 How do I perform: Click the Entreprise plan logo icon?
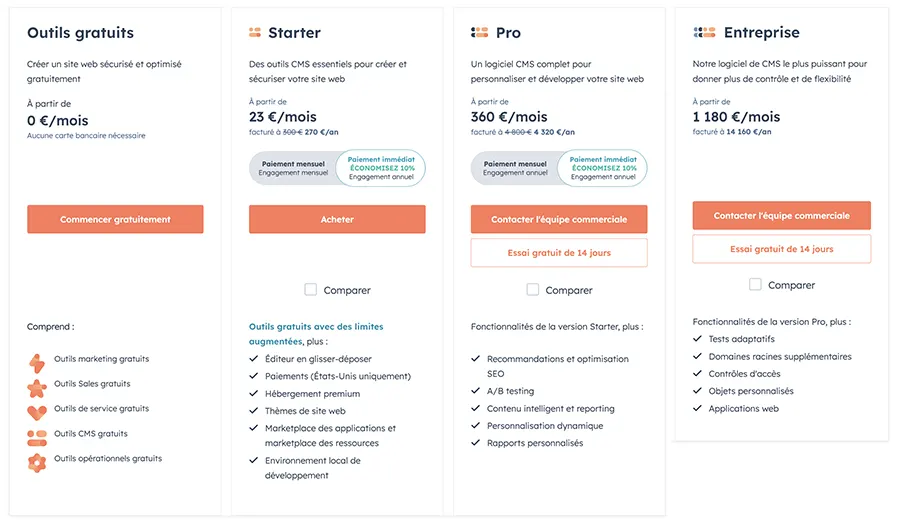point(704,33)
